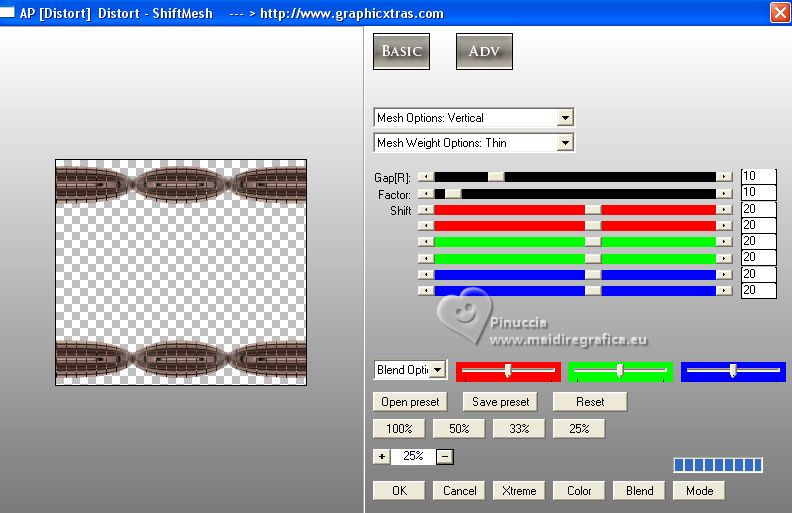
Task: Adjust the green blend slider
Action: click(x=620, y=371)
